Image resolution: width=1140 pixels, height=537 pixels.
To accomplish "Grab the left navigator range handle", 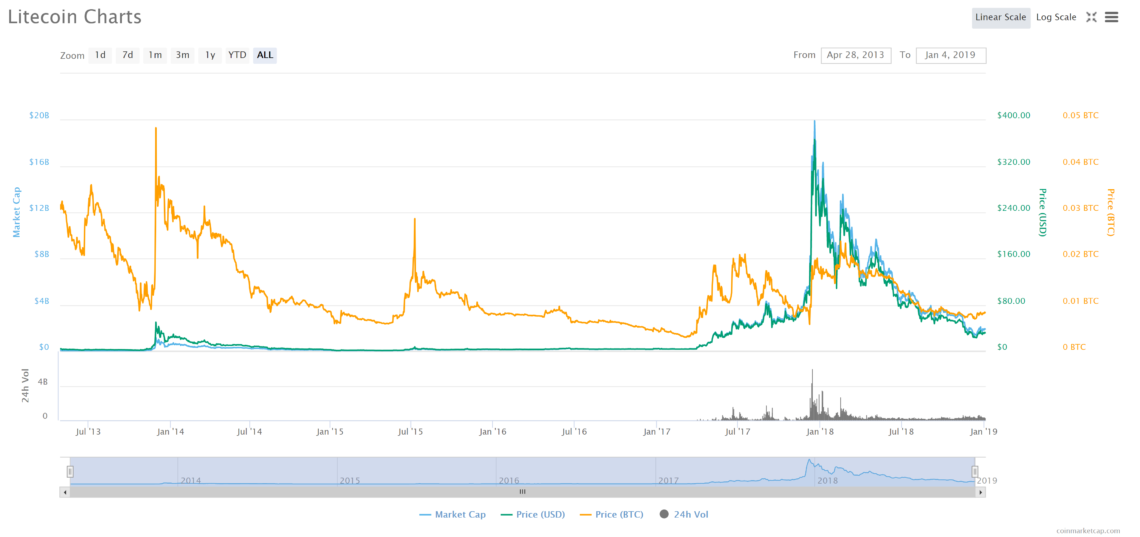I will coord(71,472).
